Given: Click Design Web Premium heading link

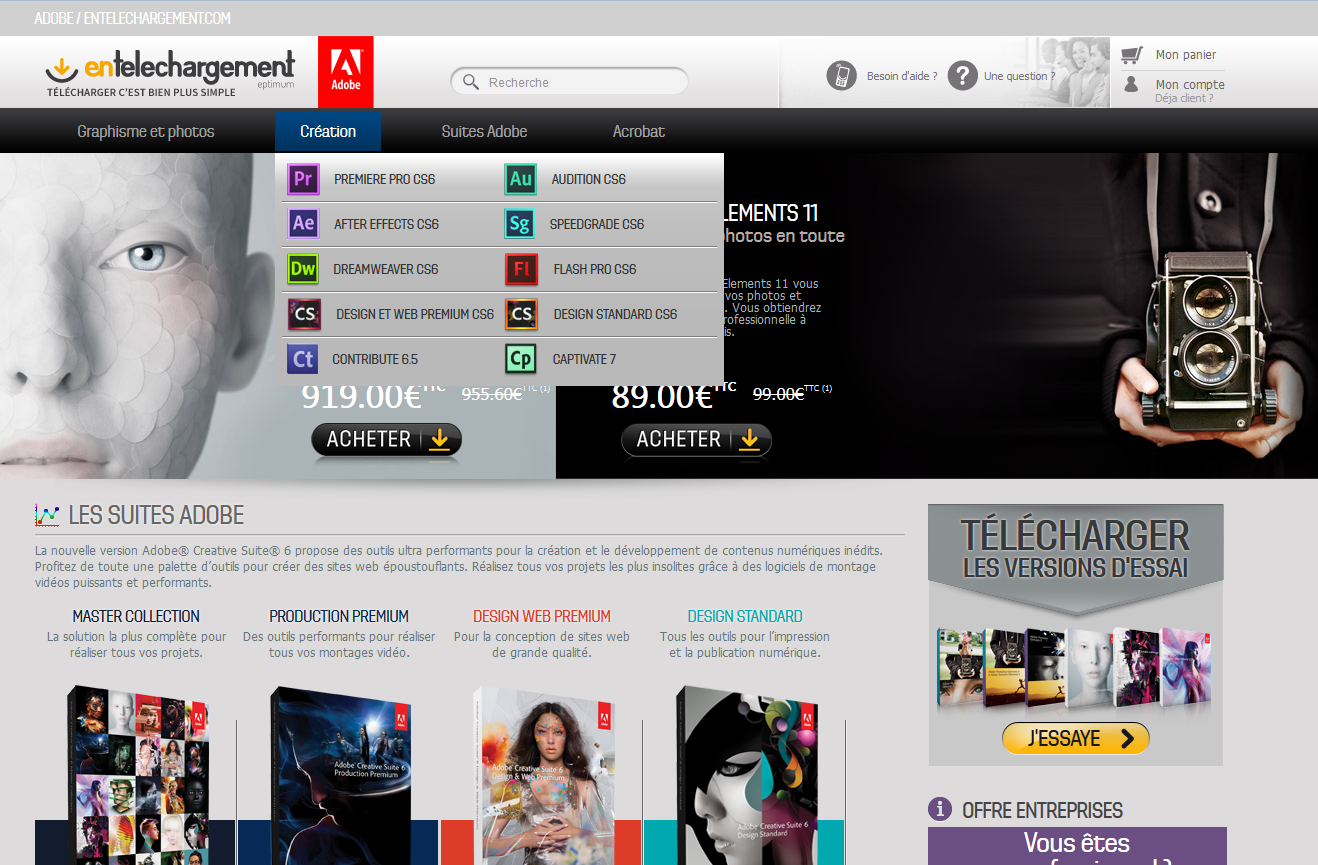Looking at the screenshot, I should (542, 616).
